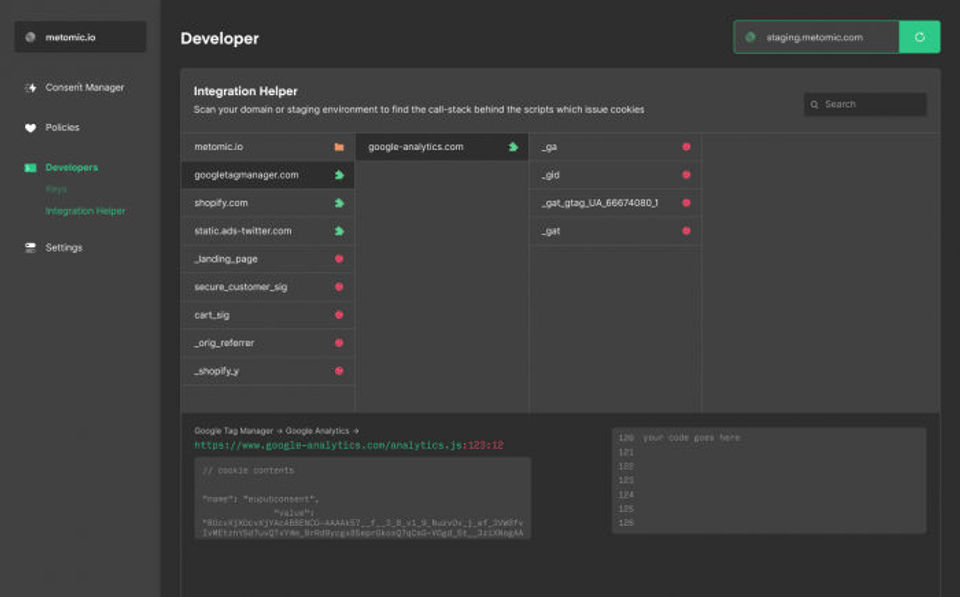The height and width of the screenshot is (597, 960).
Task: Click the red dot beside _ga cookie
Action: point(686,147)
